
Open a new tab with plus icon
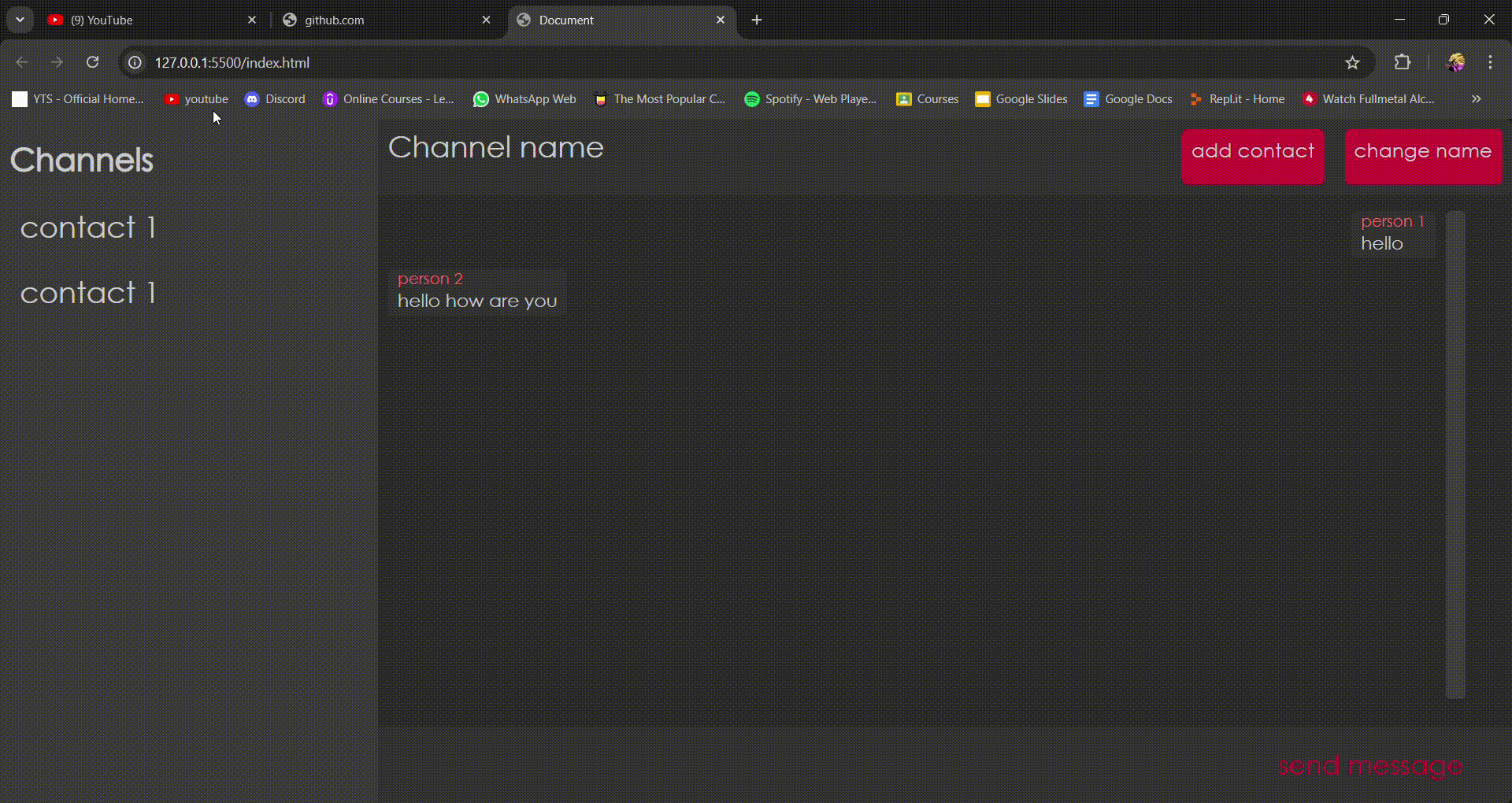[757, 20]
